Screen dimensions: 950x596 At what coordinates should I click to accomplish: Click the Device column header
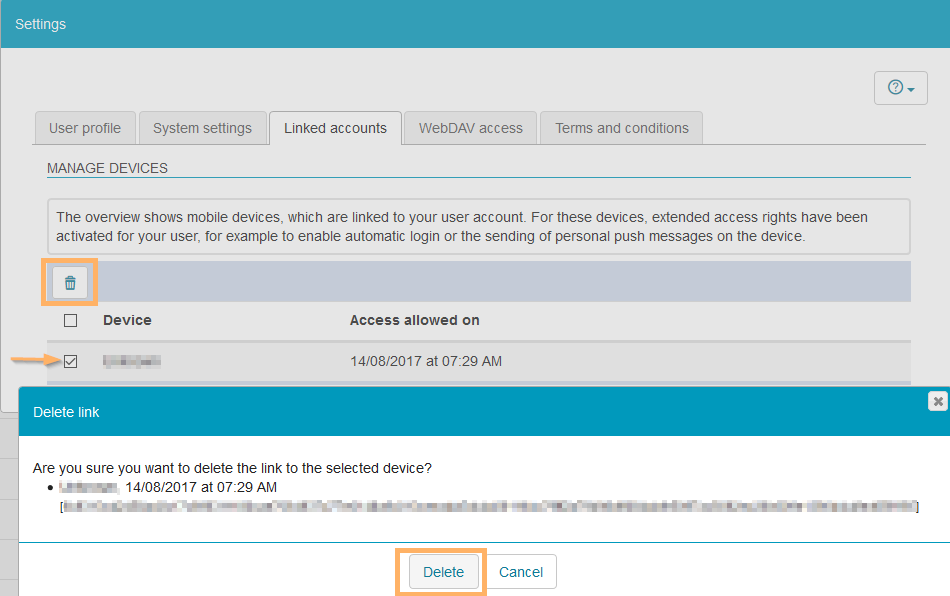click(127, 321)
